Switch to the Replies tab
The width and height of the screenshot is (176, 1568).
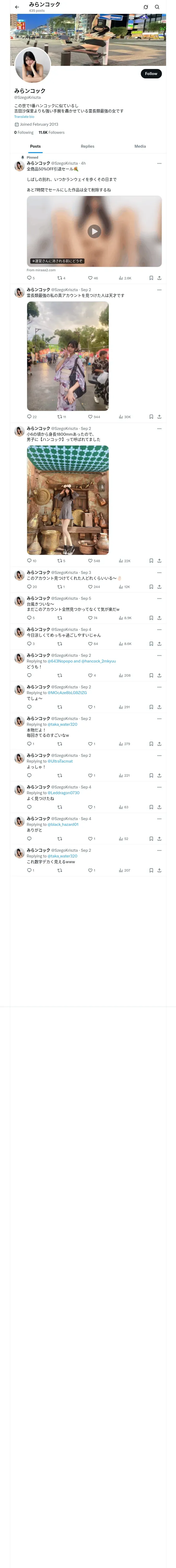pyautogui.click(x=87, y=146)
